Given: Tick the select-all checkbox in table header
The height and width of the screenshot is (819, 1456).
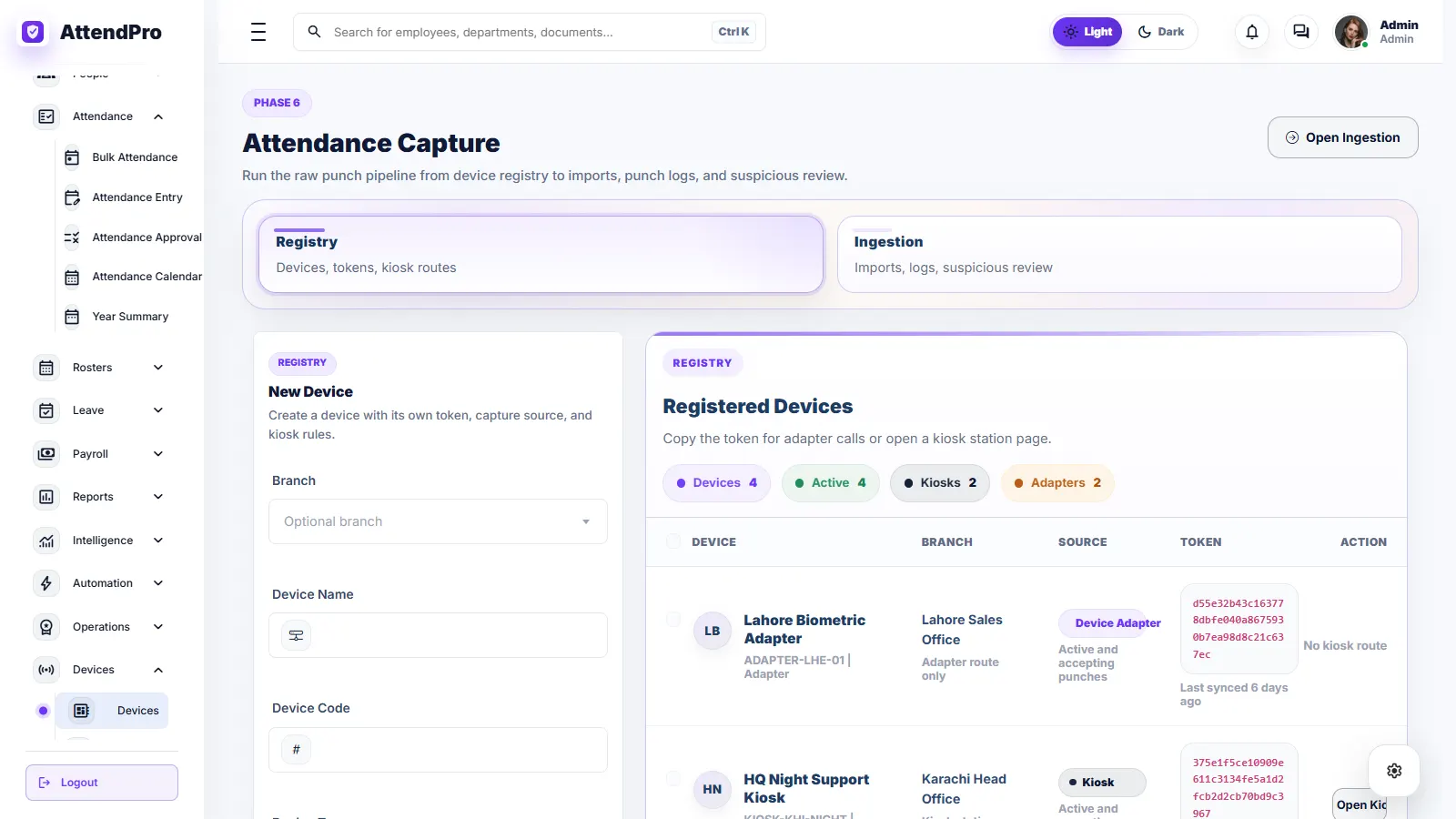Looking at the screenshot, I should tap(673, 541).
